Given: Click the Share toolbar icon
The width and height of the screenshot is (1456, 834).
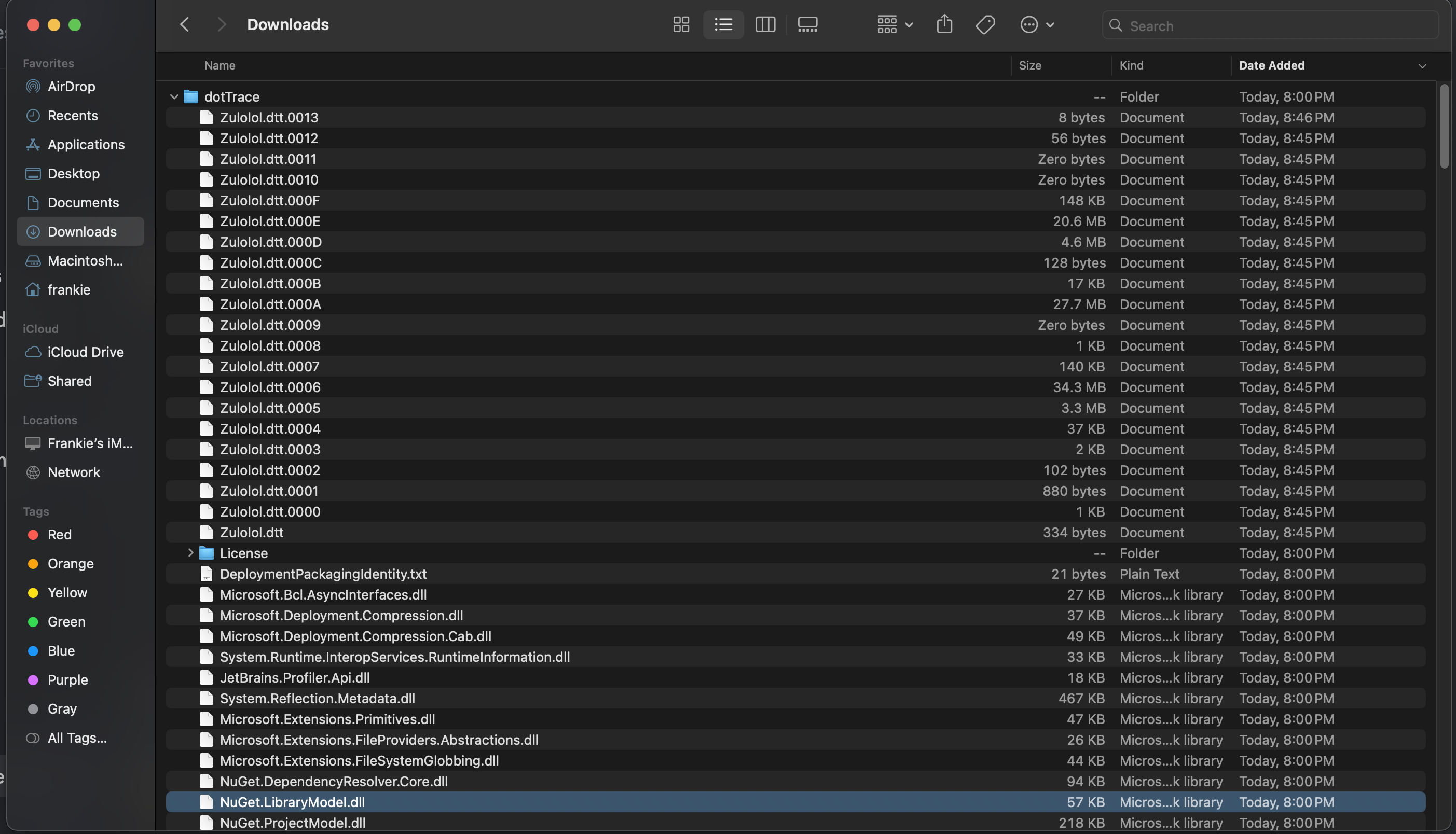Looking at the screenshot, I should [944, 24].
